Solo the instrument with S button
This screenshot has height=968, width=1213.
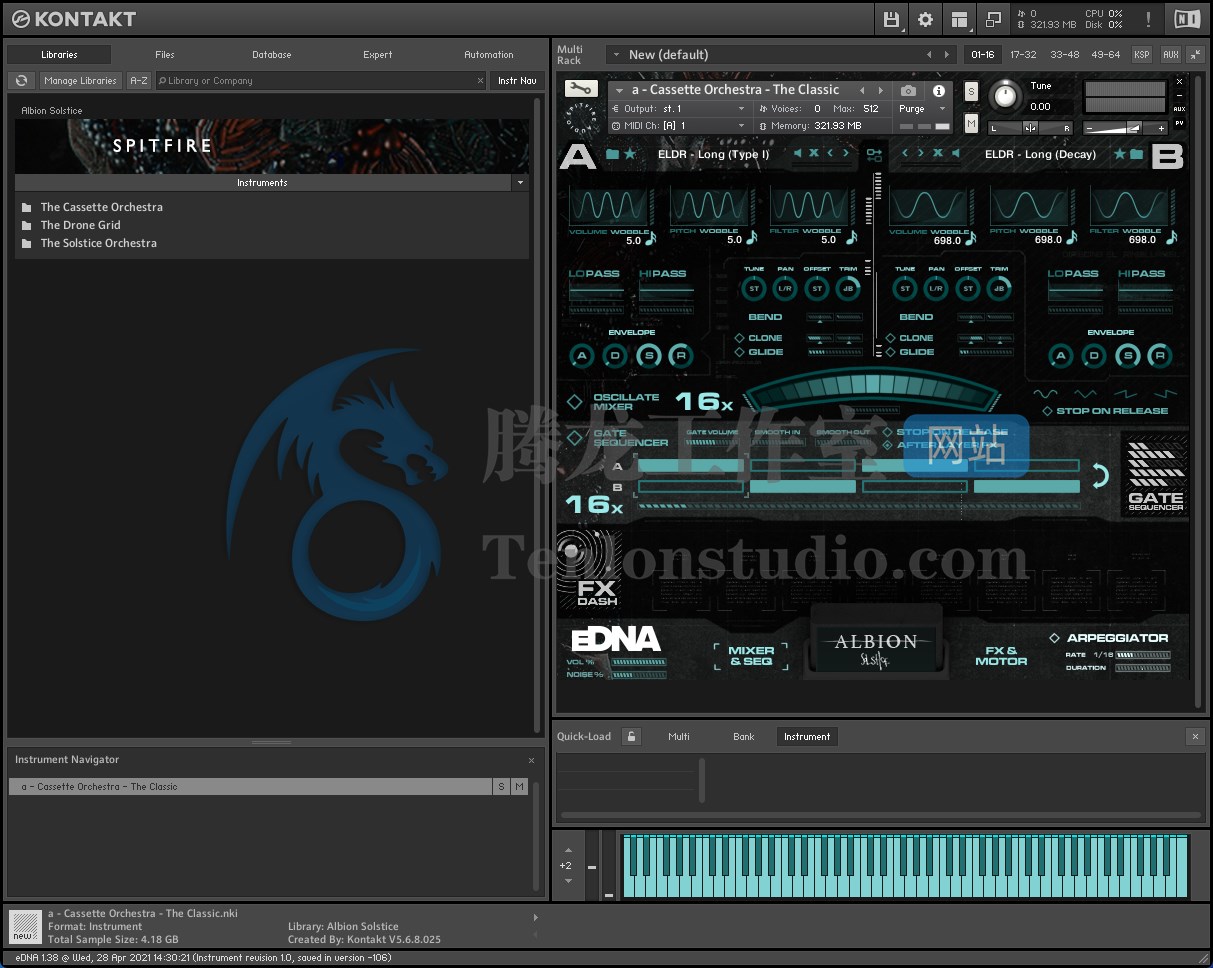click(971, 91)
